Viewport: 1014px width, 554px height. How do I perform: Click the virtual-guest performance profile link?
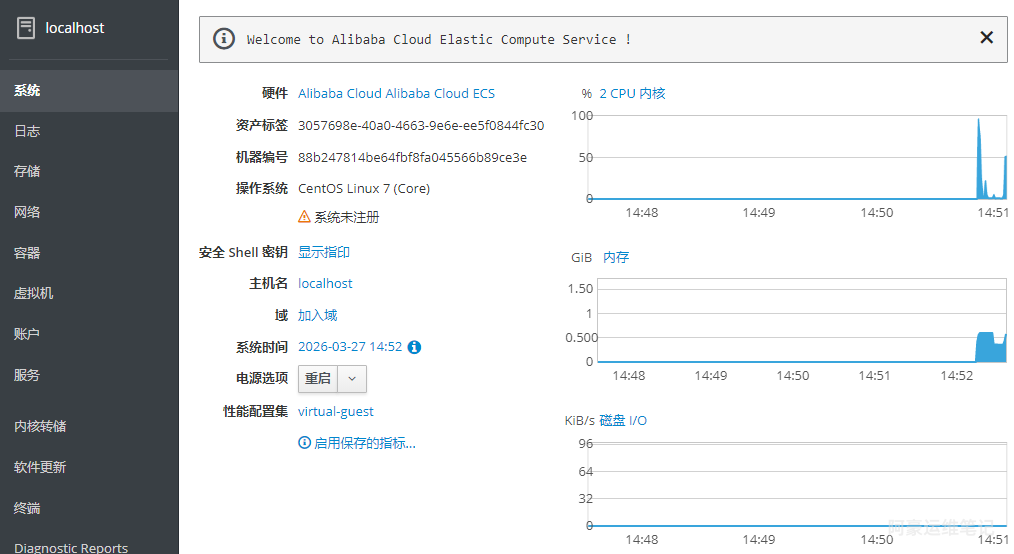[x=336, y=411]
